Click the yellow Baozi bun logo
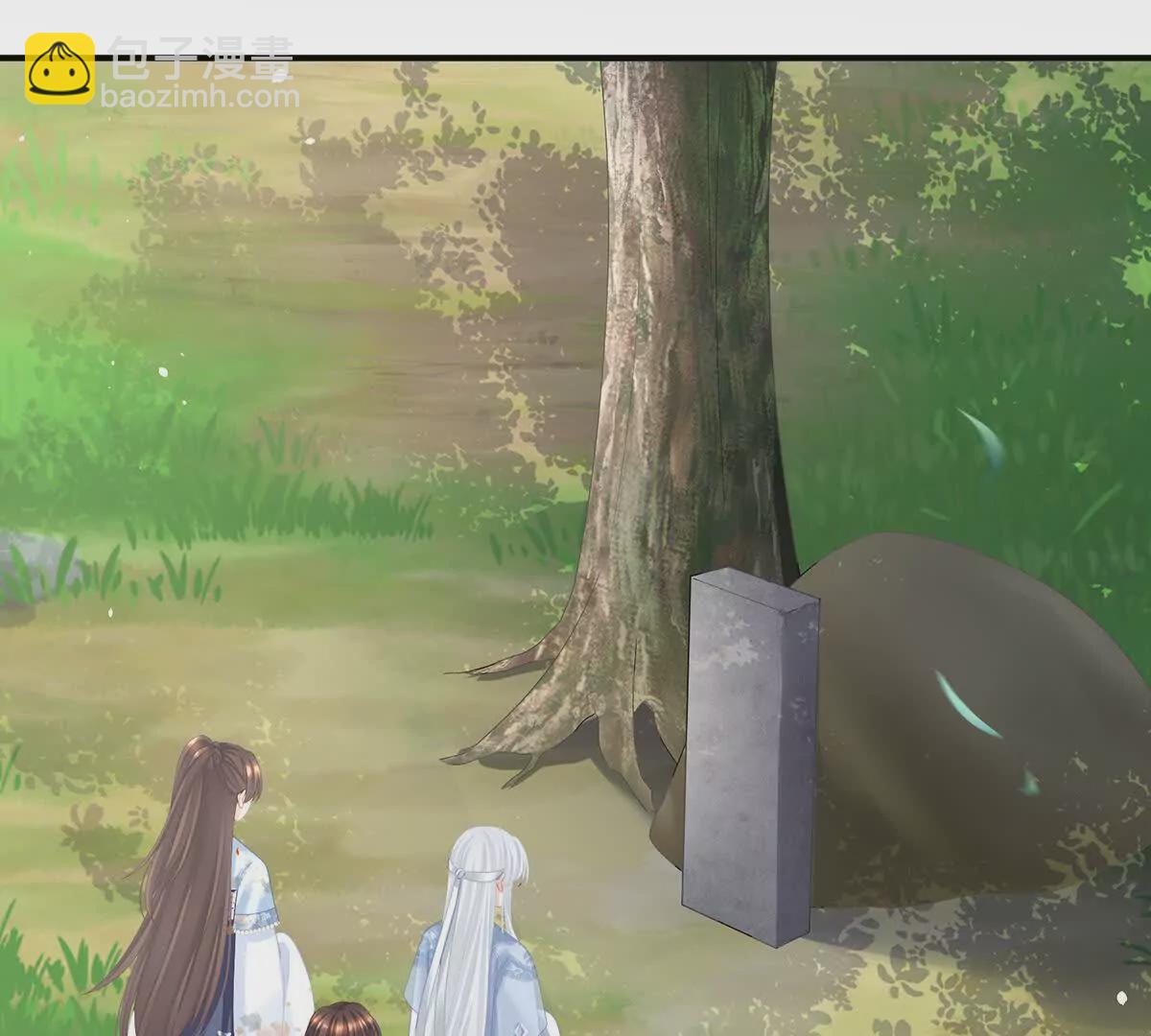This screenshot has width=1151, height=1036. click(59, 69)
